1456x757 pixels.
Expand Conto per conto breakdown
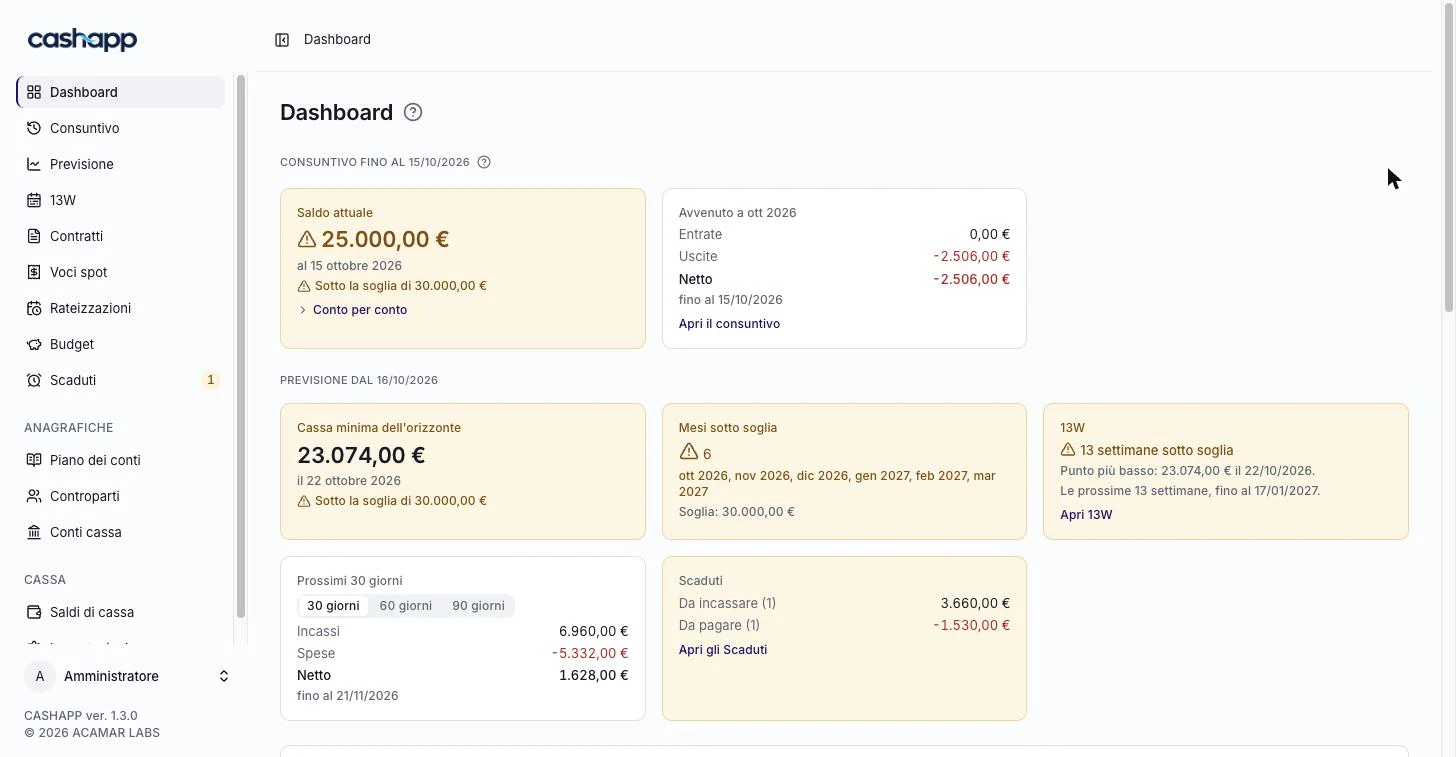(x=353, y=310)
